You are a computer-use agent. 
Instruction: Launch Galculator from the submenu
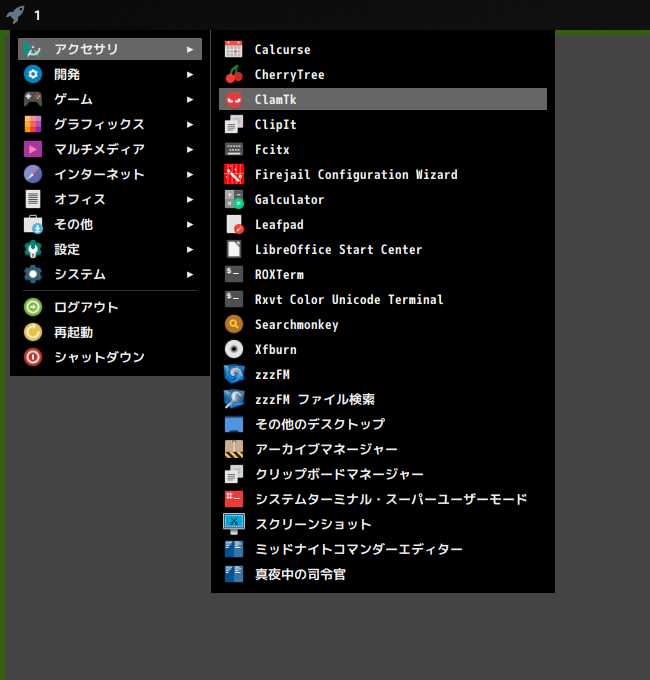[x=383, y=199]
